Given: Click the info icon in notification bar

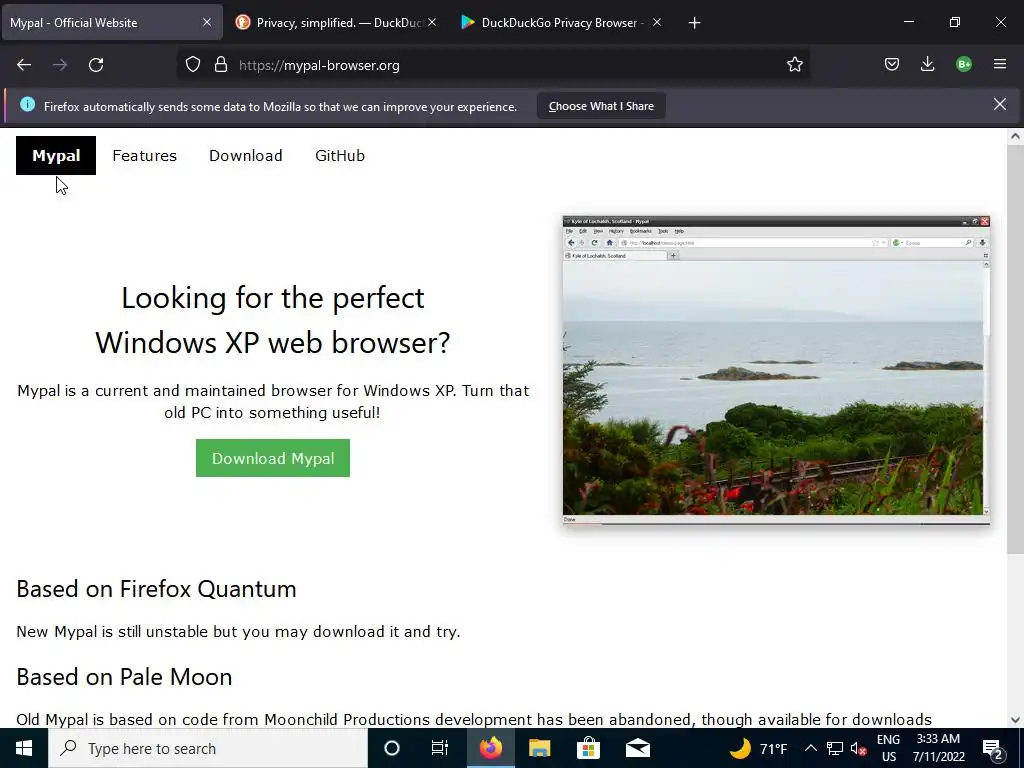Looking at the screenshot, I should (x=27, y=104).
